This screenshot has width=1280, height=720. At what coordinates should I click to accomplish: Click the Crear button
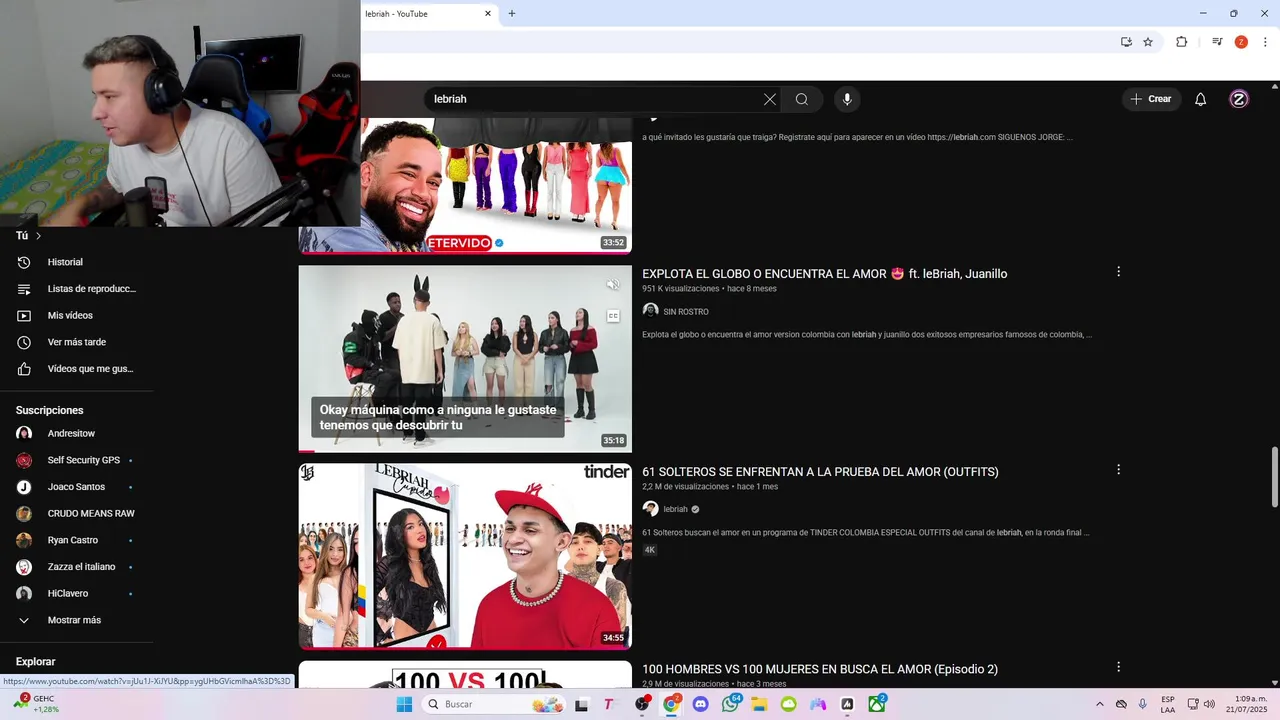pyautogui.click(x=1151, y=99)
